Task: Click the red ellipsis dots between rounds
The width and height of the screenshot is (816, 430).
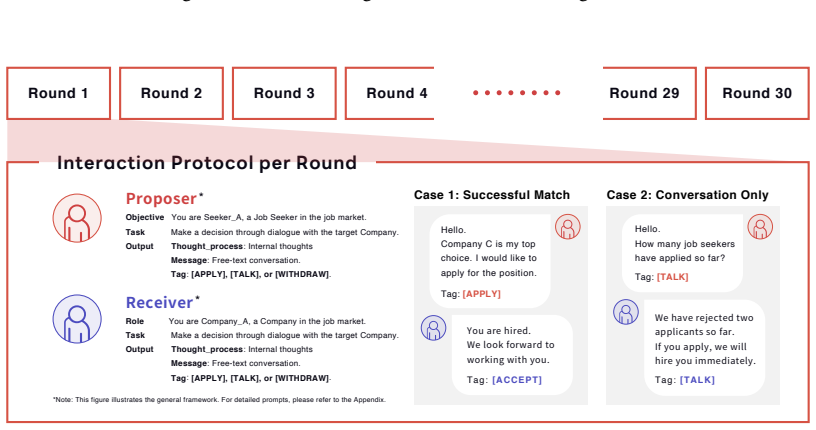Action: click(x=517, y=93)
